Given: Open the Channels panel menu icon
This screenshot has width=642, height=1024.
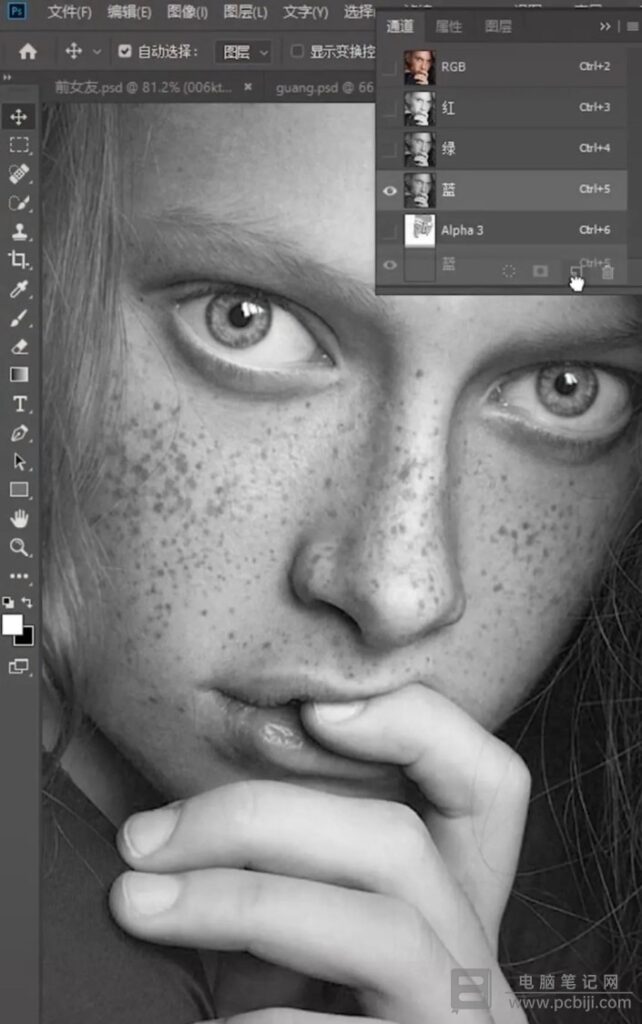Looking at the screenshot, I should pyautogui.click(x=632, y=26).
